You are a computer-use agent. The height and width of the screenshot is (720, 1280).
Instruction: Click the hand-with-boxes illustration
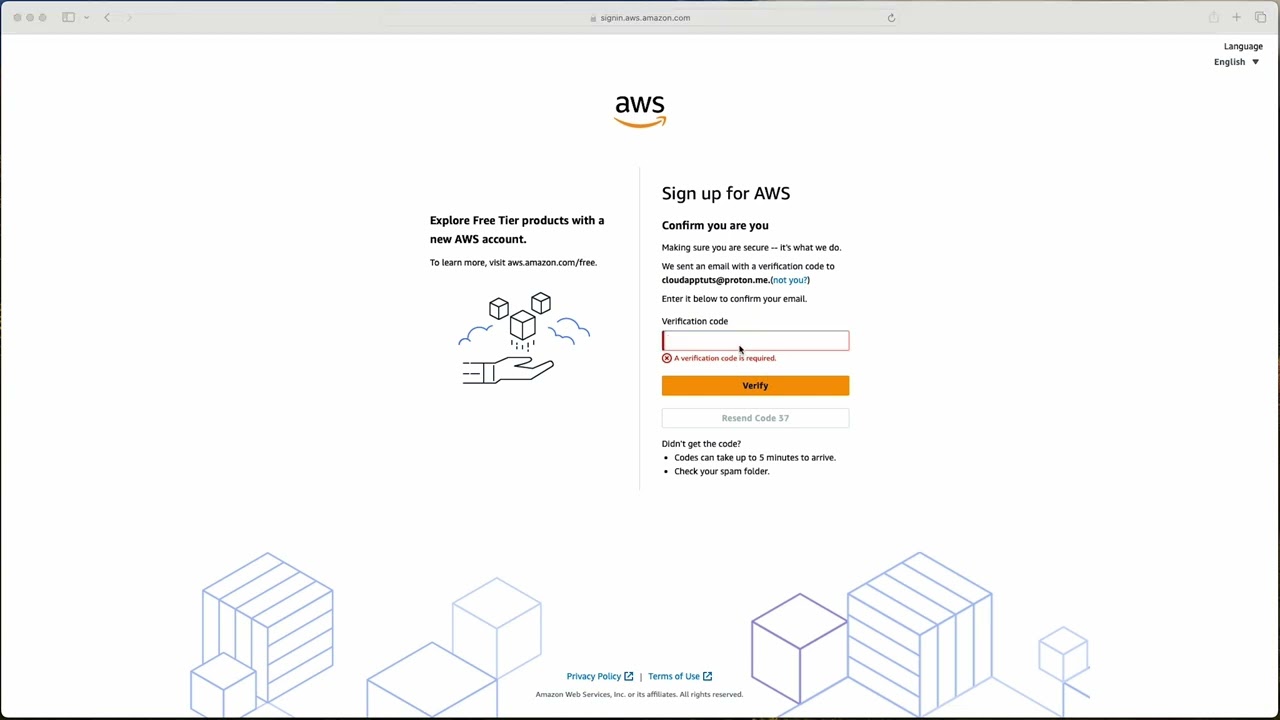point(524,338)
